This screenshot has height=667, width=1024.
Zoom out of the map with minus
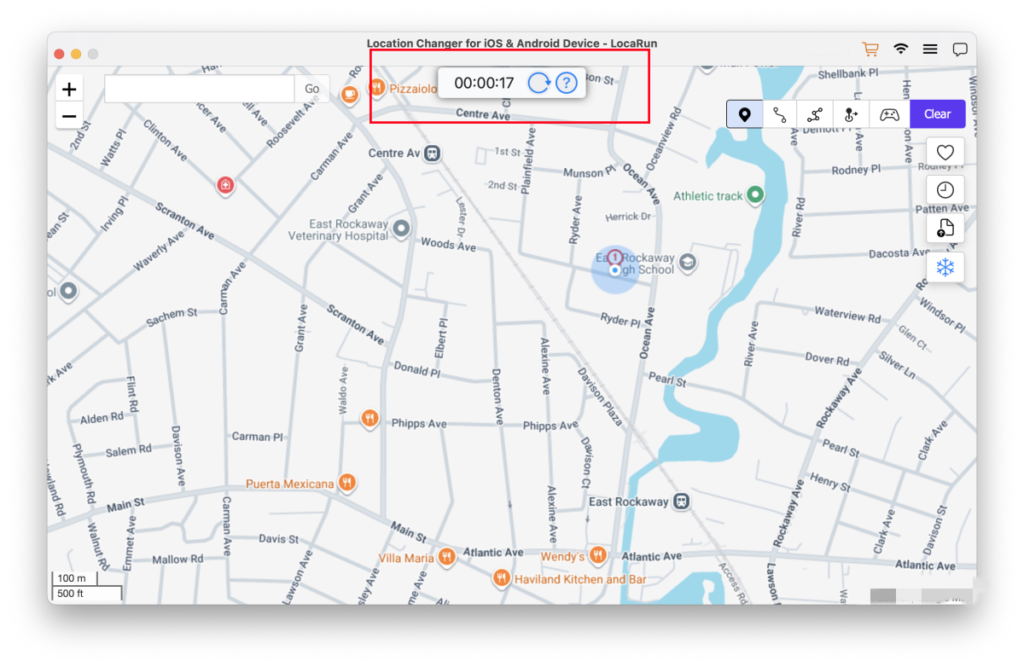[69, 116]
